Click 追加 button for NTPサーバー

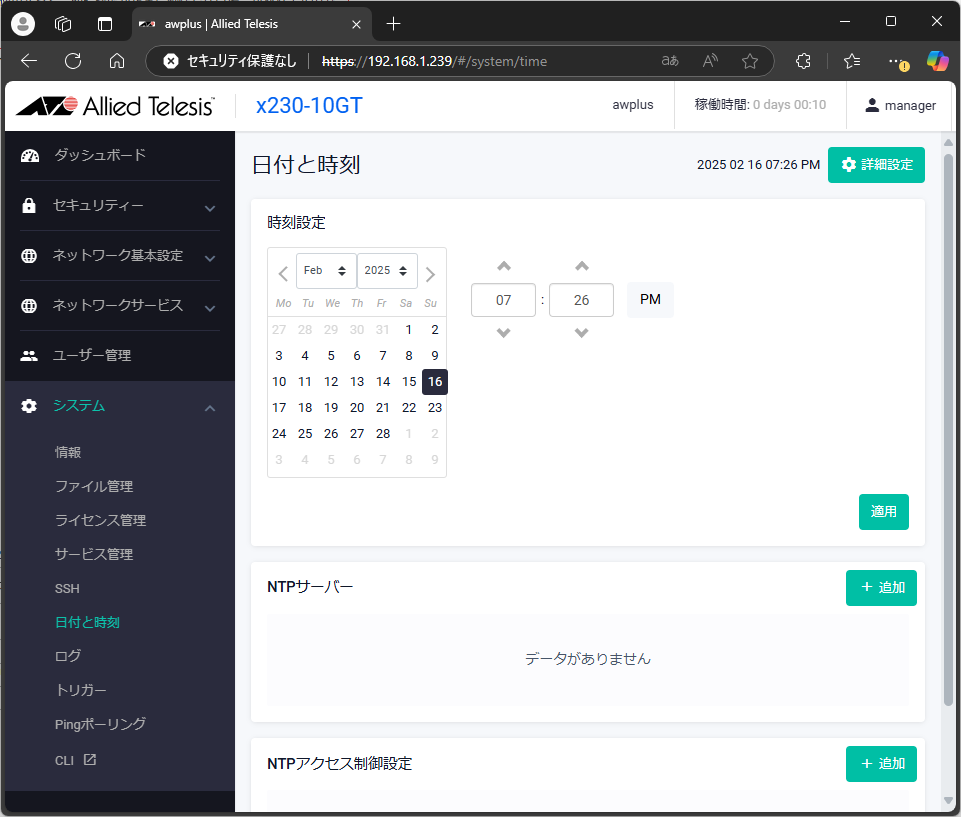(x=881, y=588)
